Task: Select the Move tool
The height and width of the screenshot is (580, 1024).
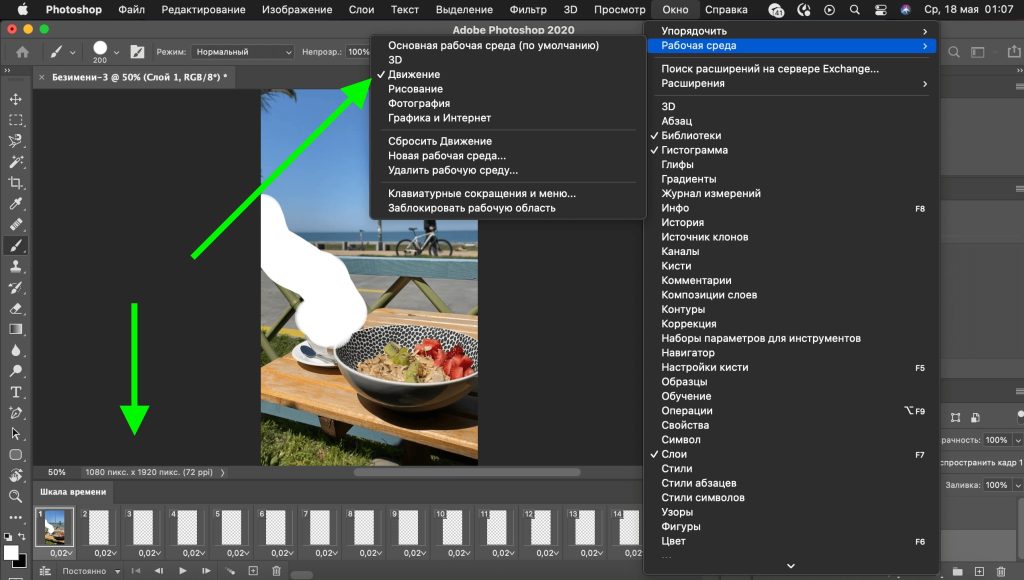Action: [x=16, y=99]
